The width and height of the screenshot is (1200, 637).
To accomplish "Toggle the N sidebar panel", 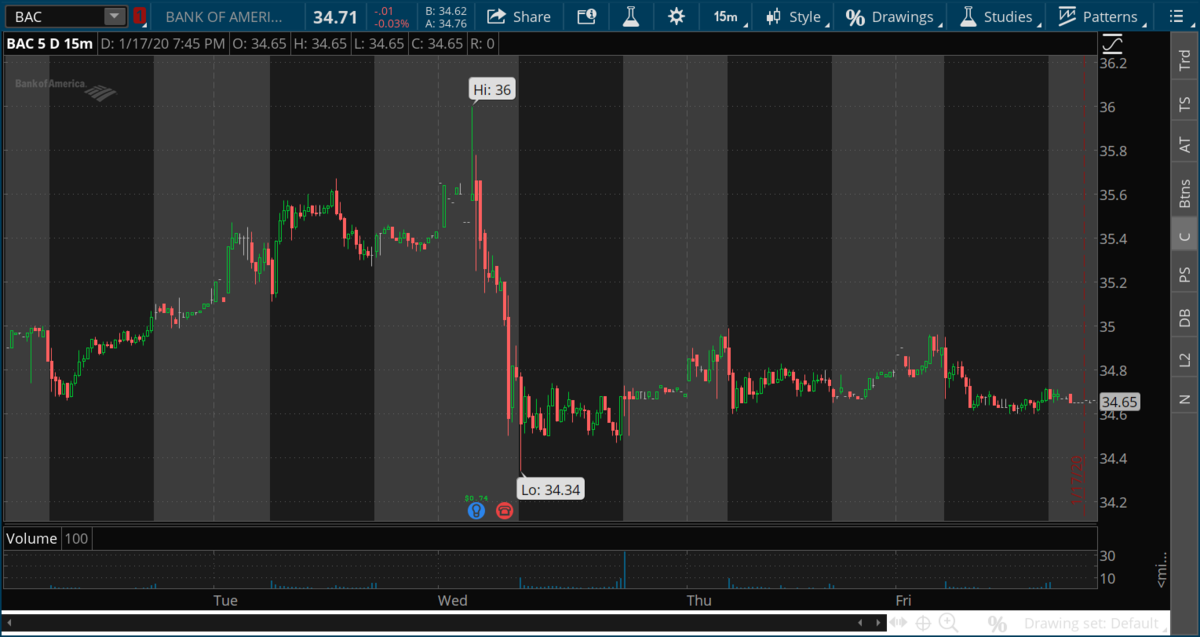I will click(x=1185, y=400).
